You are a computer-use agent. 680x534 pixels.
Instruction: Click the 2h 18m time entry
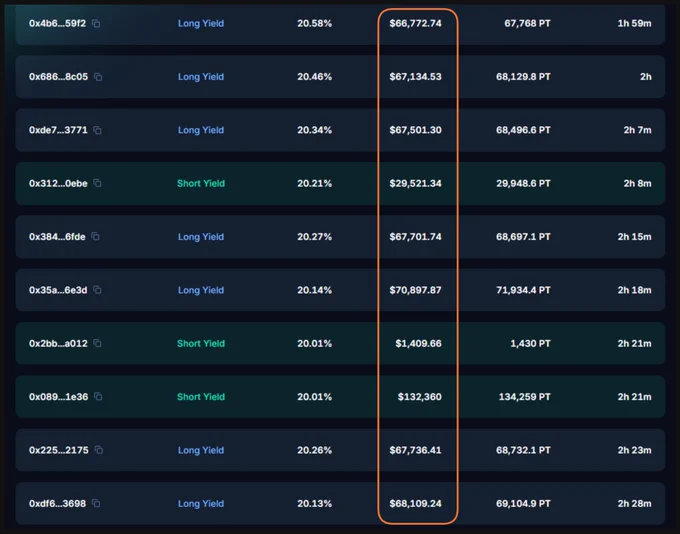point(634,290)
